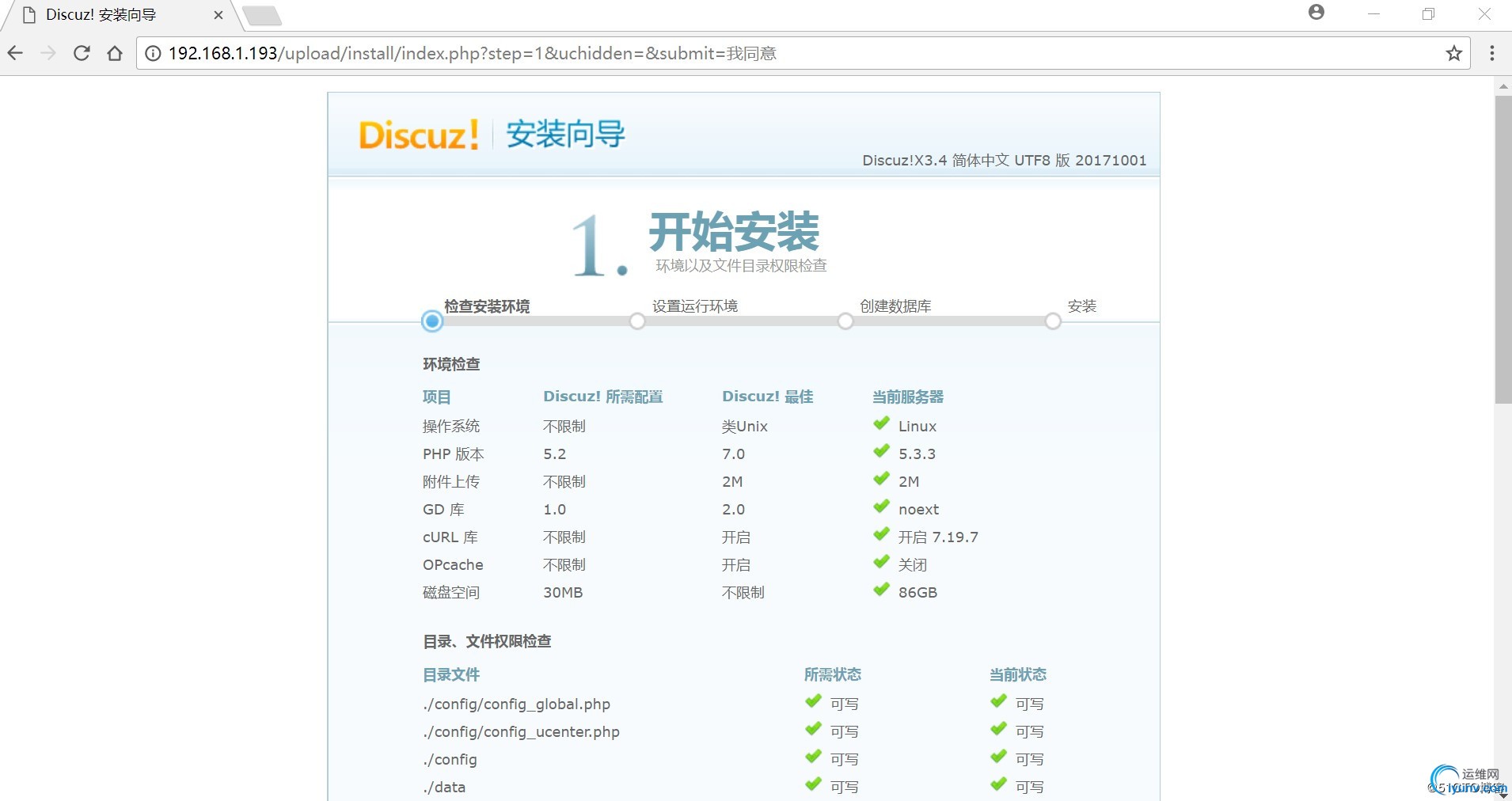Click the 操作系统 row label

[451, 427]
